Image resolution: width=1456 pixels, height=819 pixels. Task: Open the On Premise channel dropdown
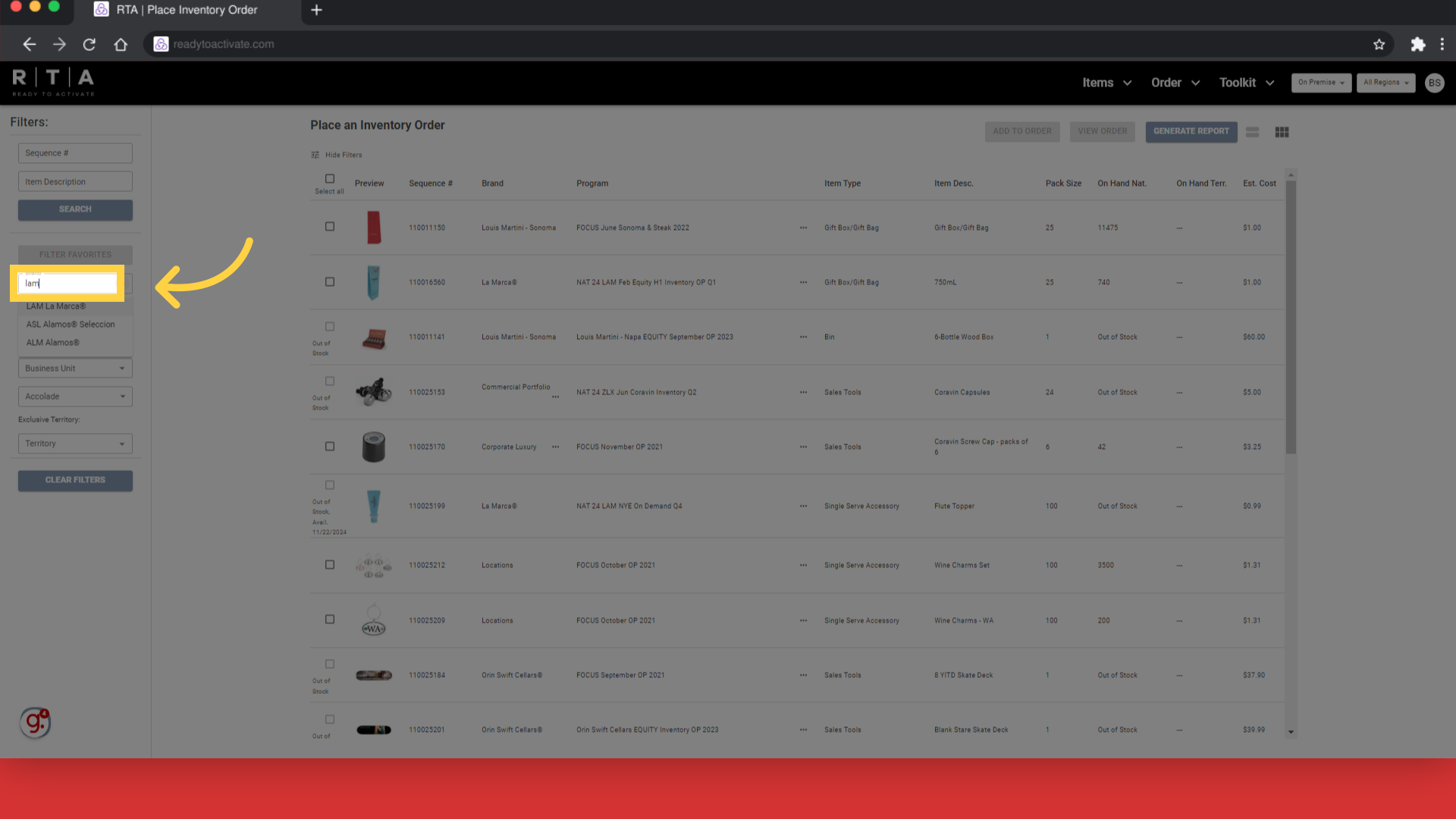1321,83
